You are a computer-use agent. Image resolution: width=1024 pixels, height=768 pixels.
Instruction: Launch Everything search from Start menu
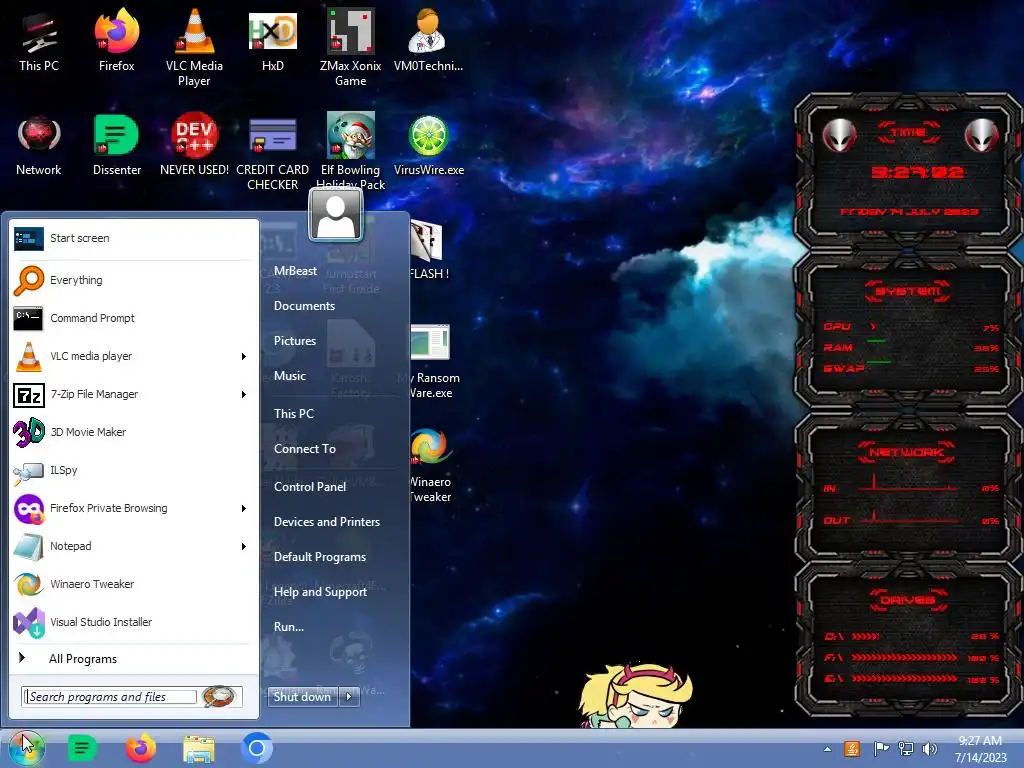(x=134, y=280)
